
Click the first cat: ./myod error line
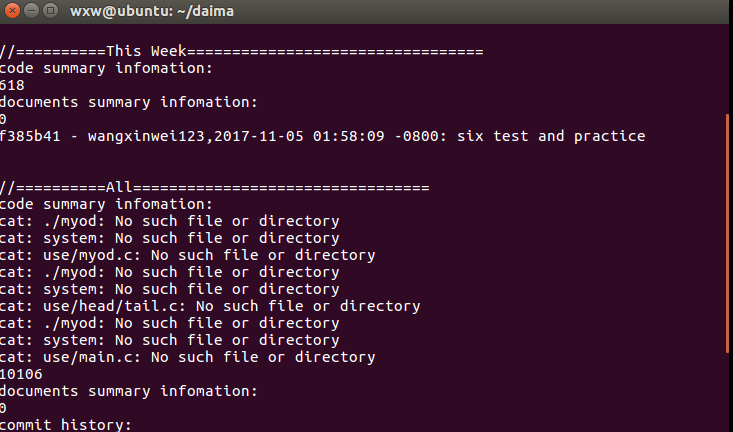click(169, 221)
